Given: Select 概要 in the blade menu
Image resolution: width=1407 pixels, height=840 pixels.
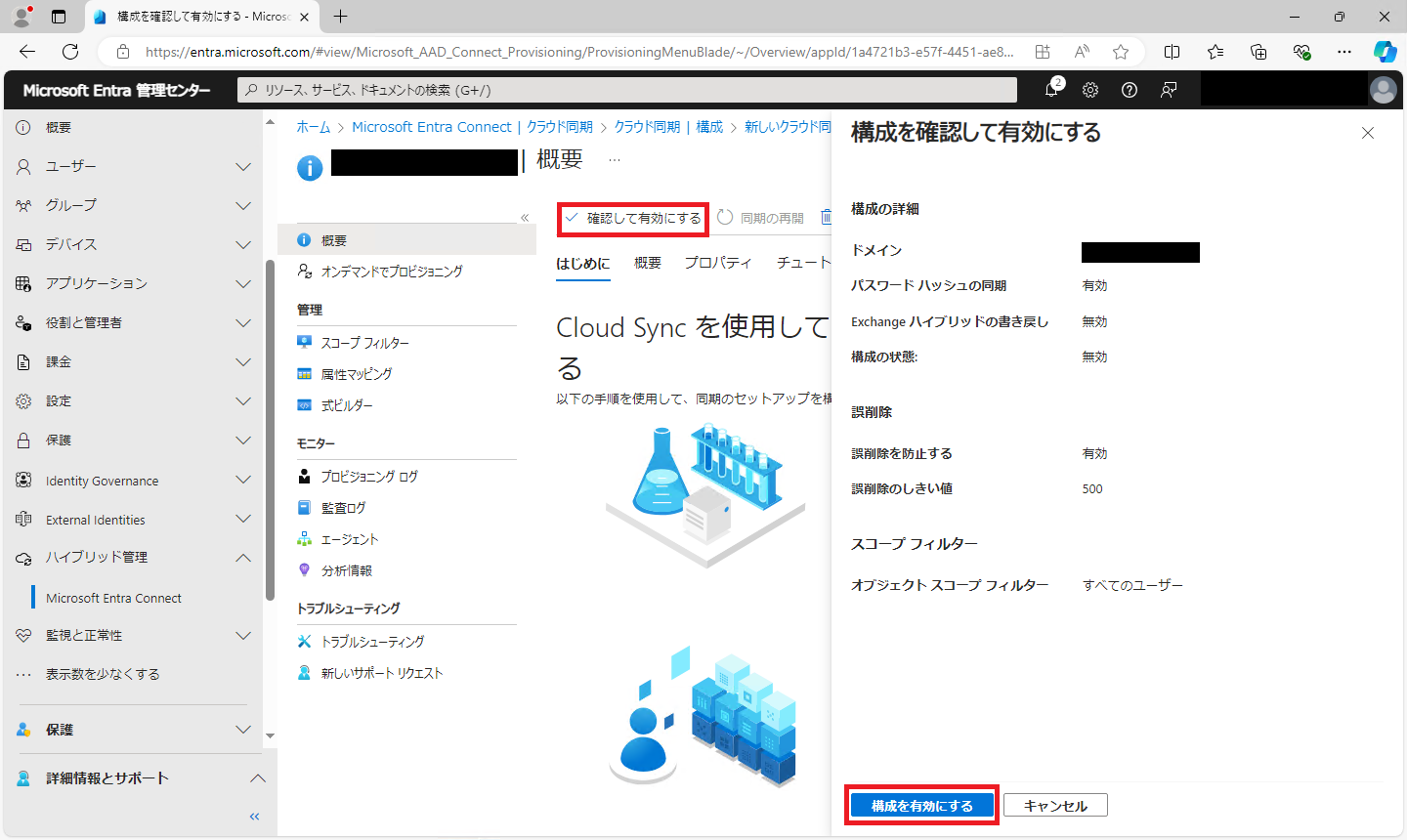Looking at the screenshot, I should (406, 240).
